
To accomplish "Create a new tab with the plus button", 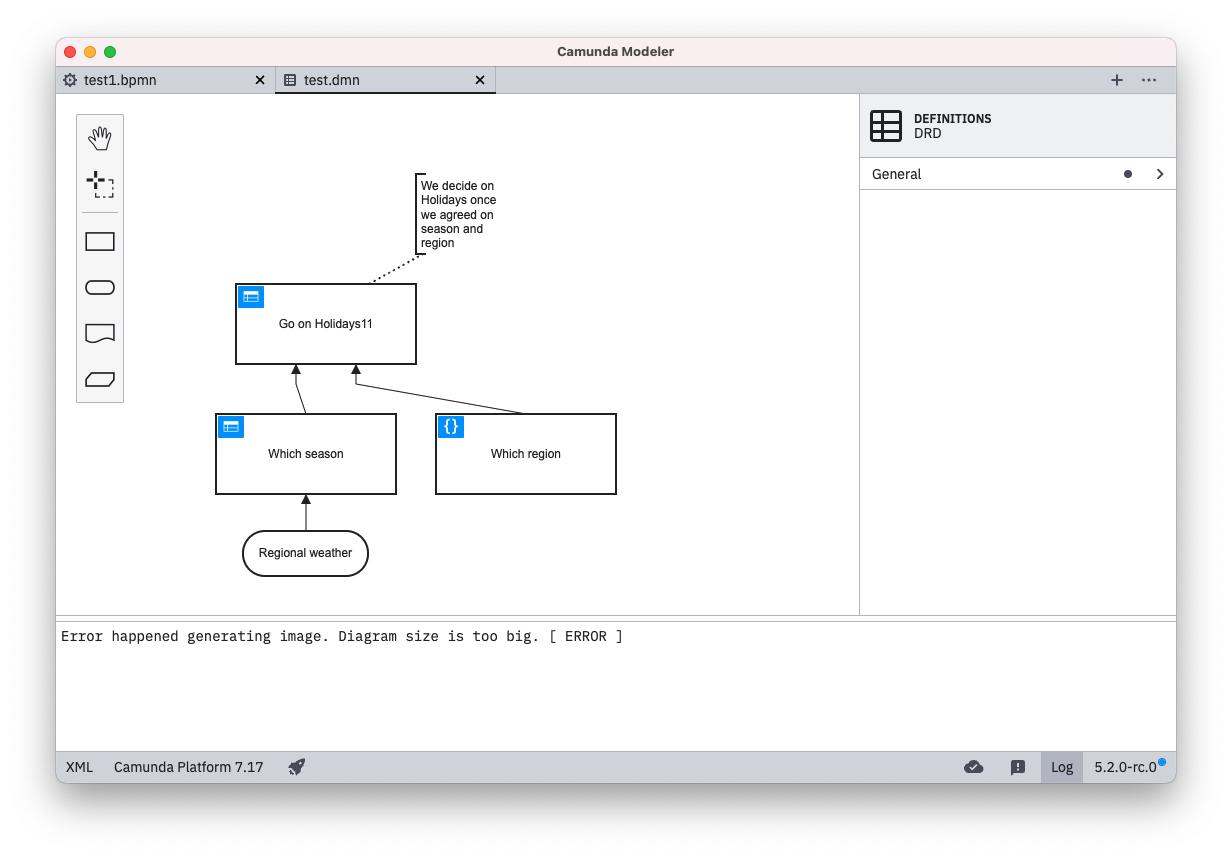I will point(1116,80).
